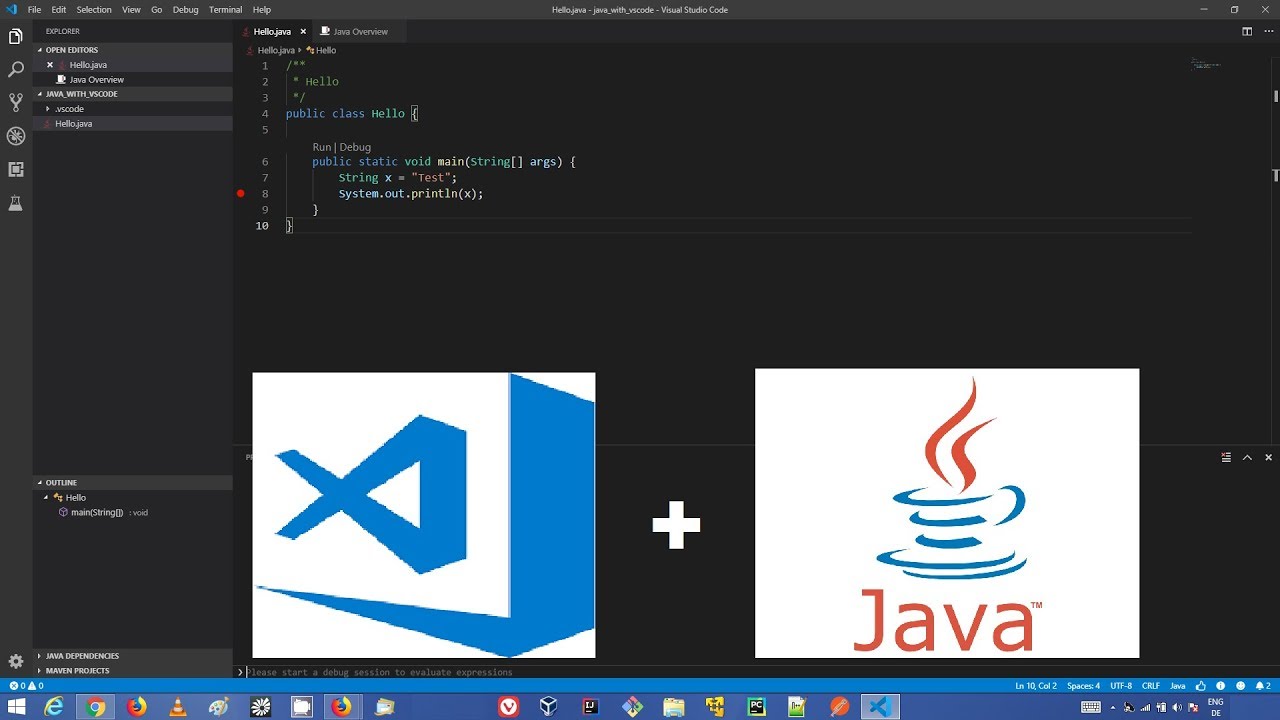Click the thumbs-up icon in status bar
Viewport: 1280px width, 720px height.
click(1201, 686)
